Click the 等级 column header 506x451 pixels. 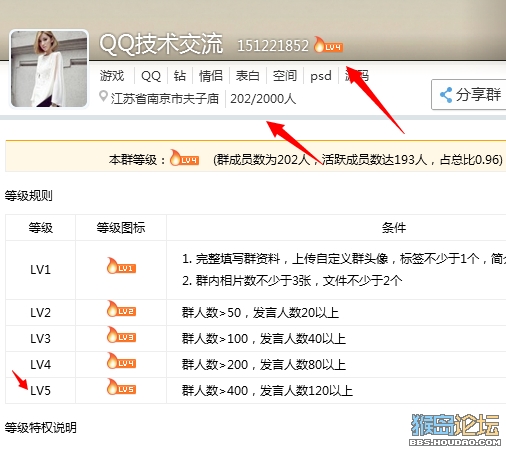(x=40, y=228)
